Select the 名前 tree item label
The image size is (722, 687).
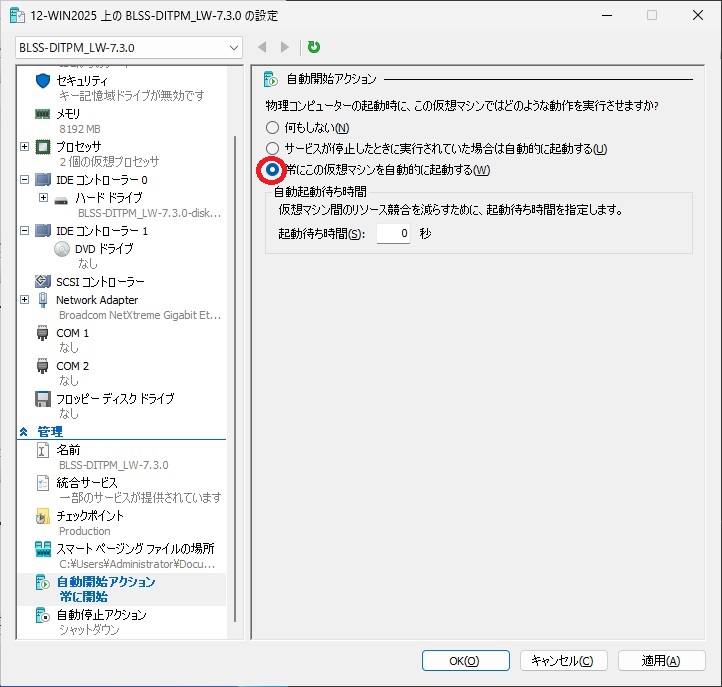[68, 450]
